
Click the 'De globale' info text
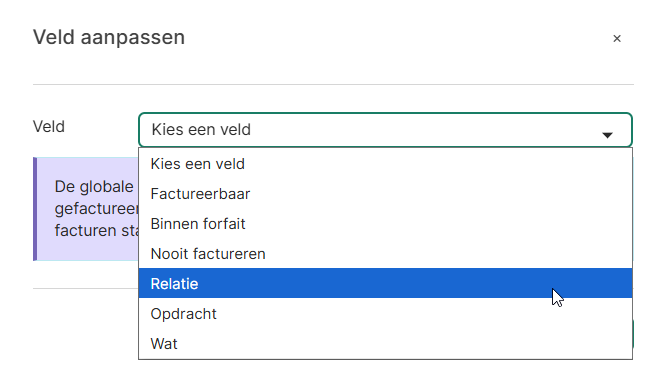pos(94,187)
